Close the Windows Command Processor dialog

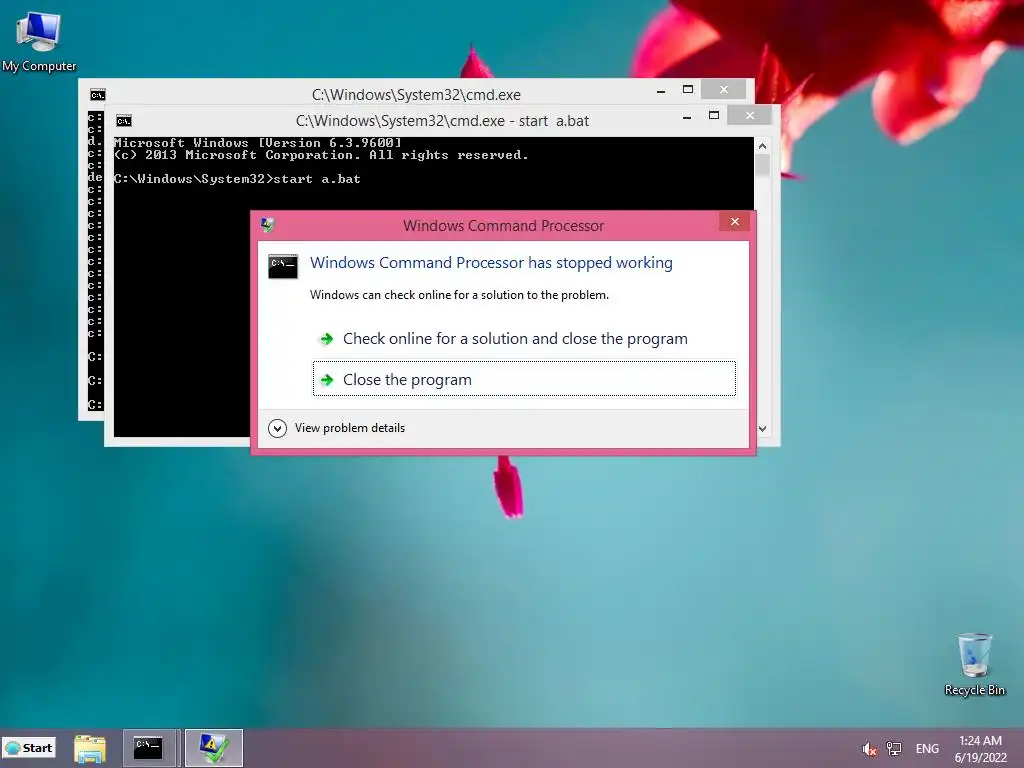click(x=735, y=222)
